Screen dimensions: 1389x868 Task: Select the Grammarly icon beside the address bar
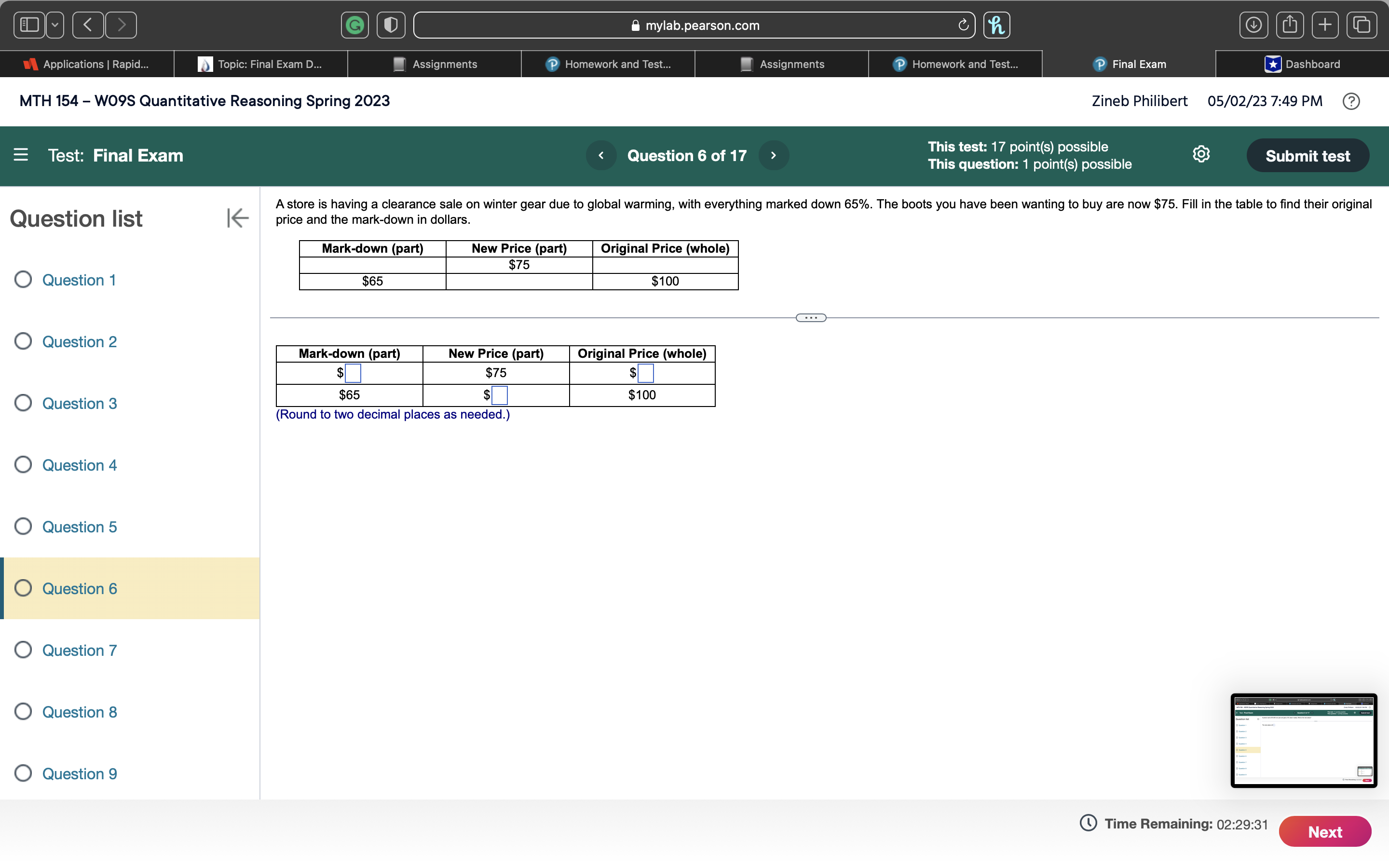(354, 25)
